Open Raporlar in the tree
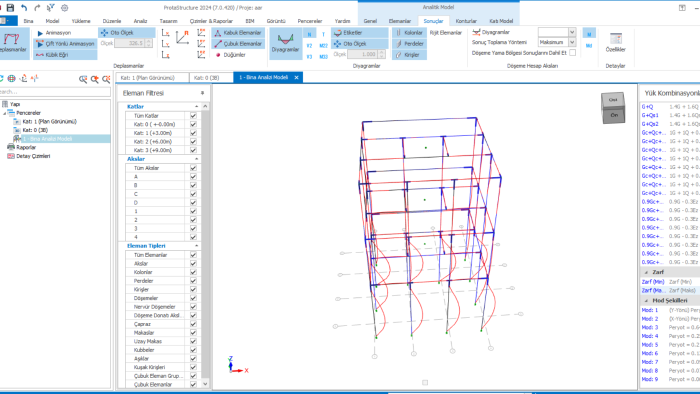Screen dimensions: 700x394 [x=25, y=147]
